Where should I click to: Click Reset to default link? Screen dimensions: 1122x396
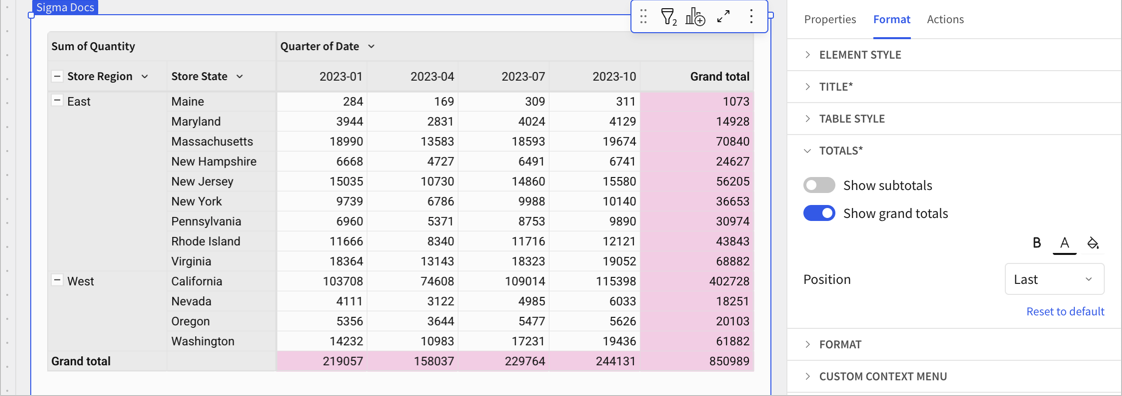pos(1065,312)
